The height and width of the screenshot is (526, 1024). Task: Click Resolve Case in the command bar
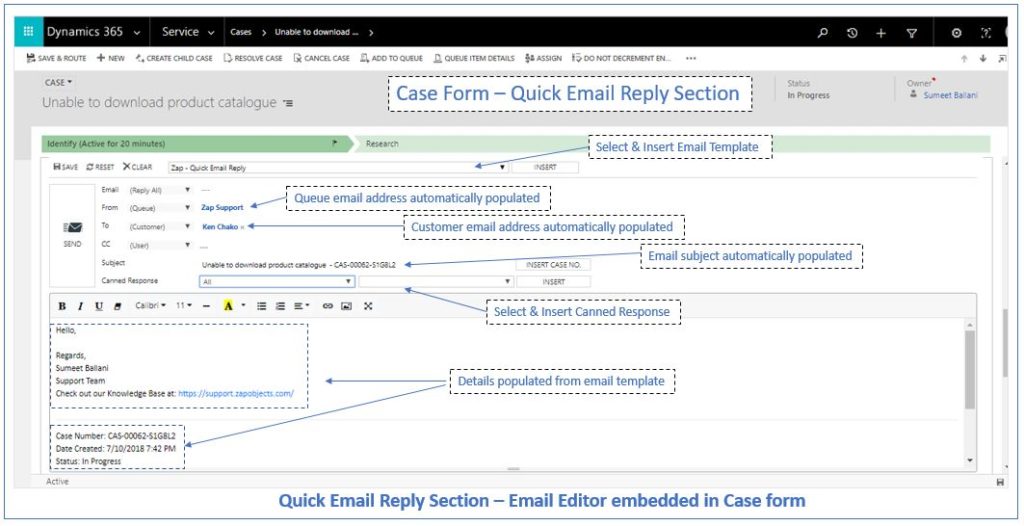pyautogui.click(x=253, y=58)
